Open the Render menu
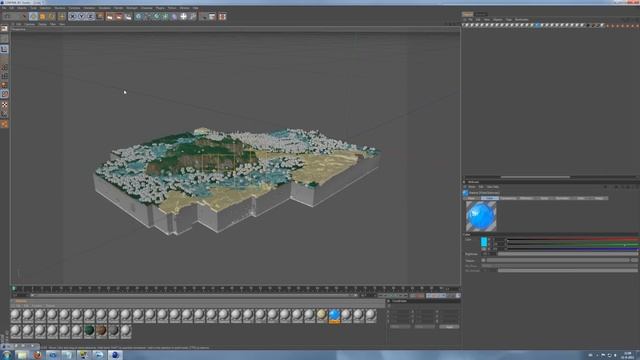 coord(118,8)
